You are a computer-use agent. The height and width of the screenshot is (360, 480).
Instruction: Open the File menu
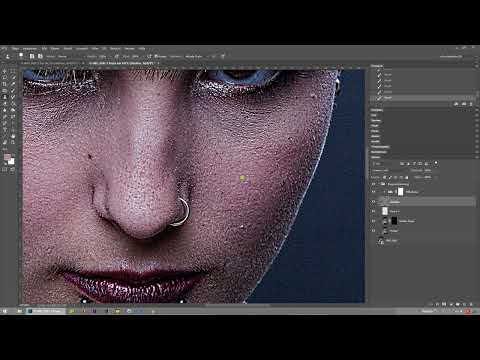pos(15,49)
